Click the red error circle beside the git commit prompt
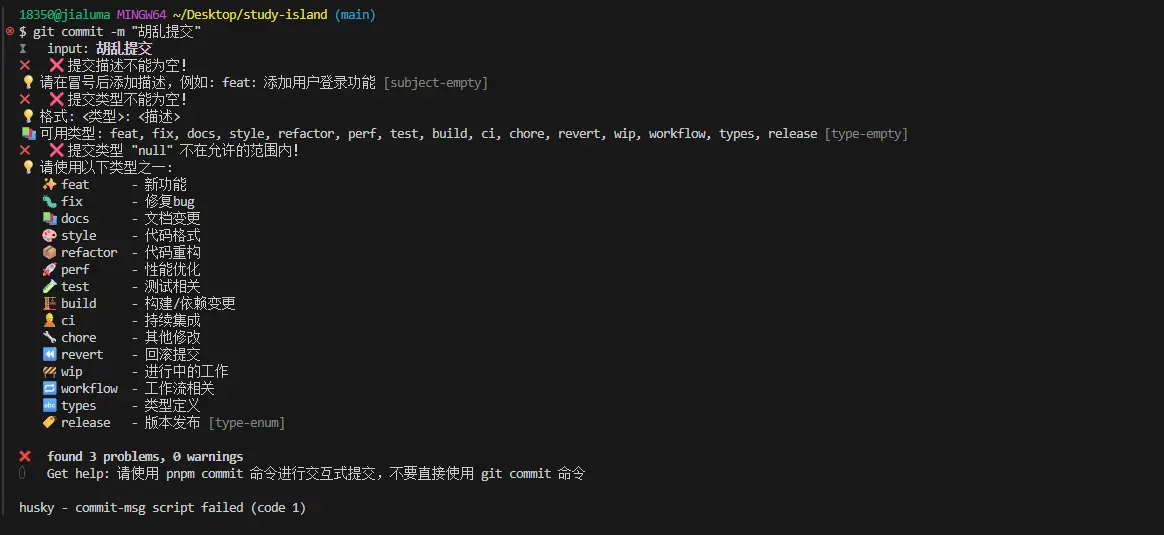The height and width of the screenshot is (535, 1164). coord(9,32)
